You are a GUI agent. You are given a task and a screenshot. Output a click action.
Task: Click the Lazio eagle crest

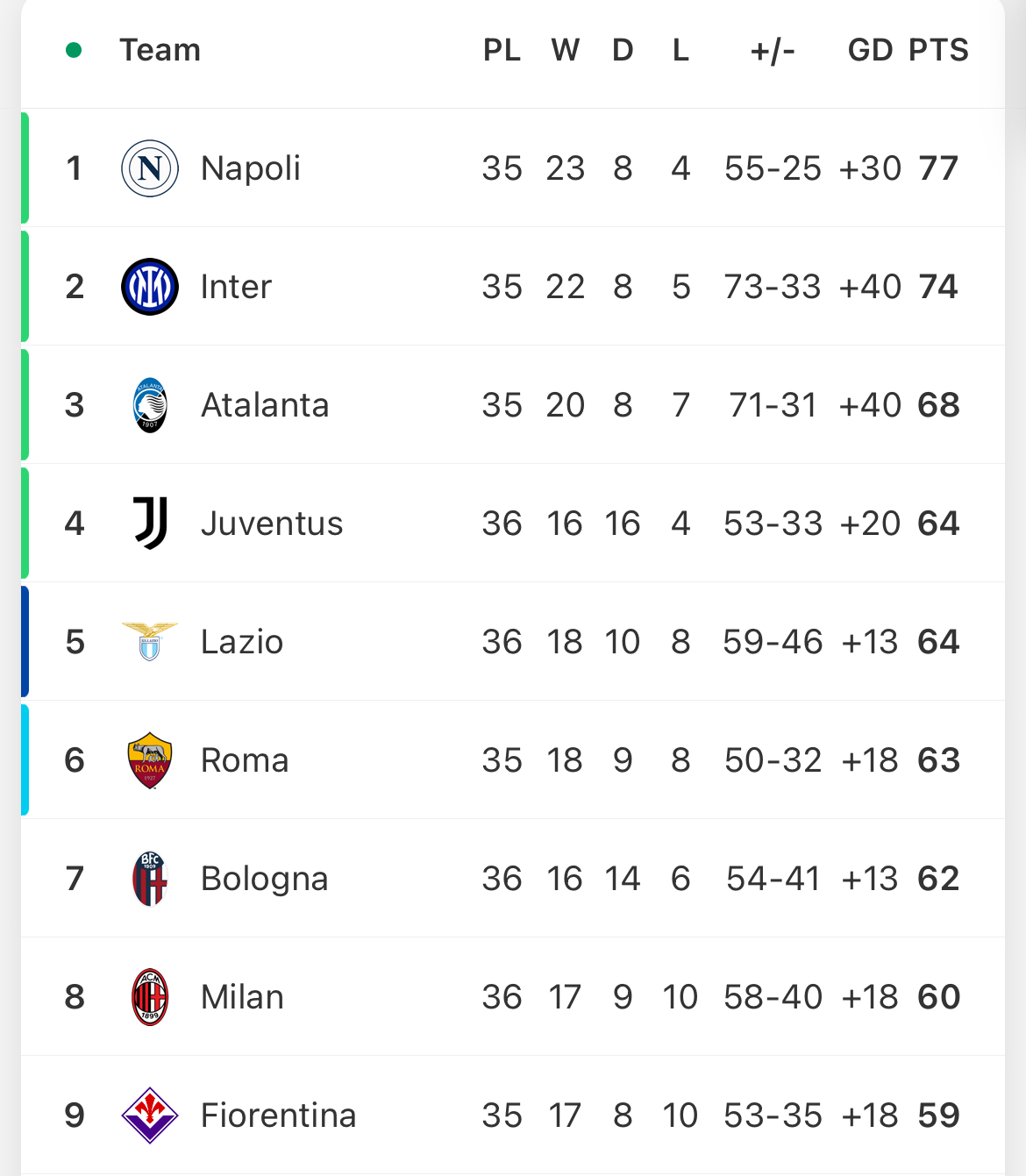[150, 641]
